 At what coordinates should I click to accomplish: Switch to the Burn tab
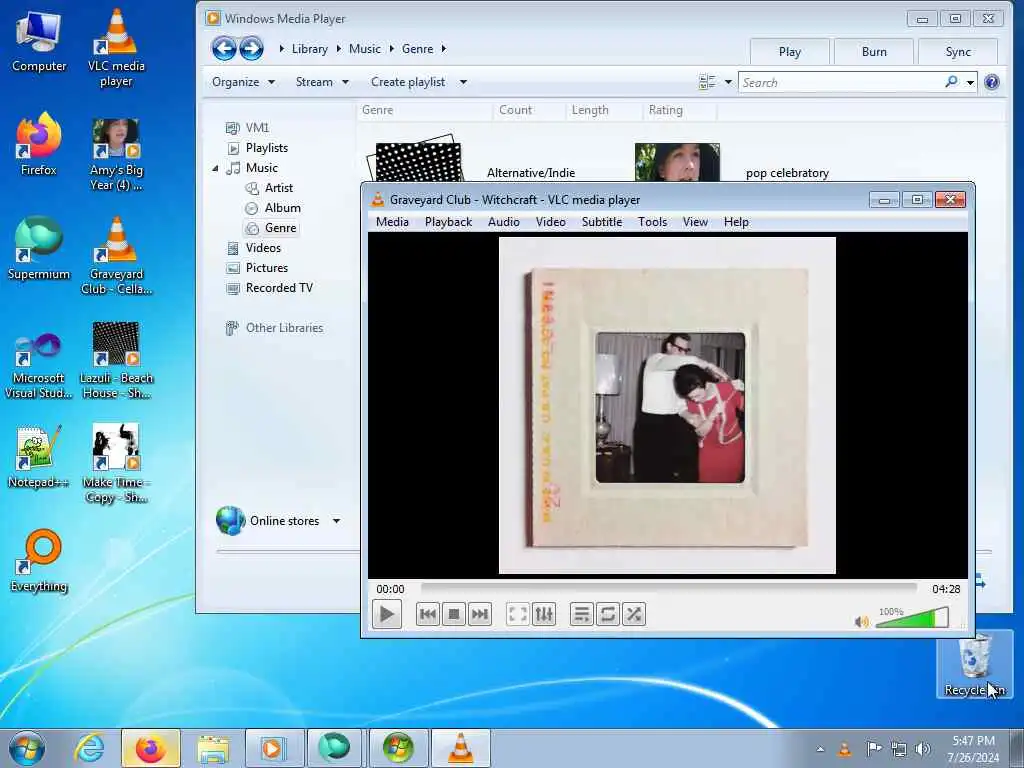pos(874,52)
